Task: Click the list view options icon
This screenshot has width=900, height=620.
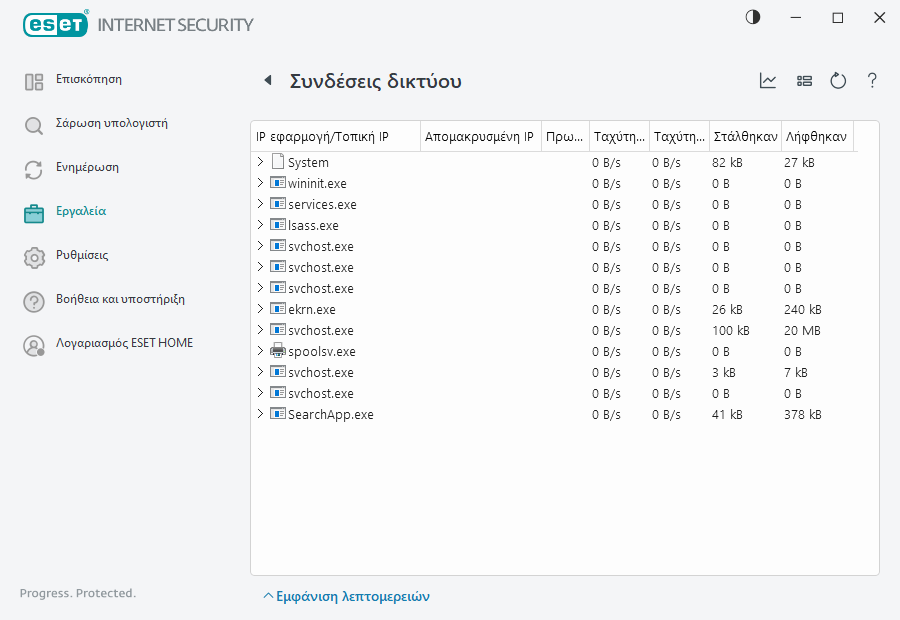Action: tap(804, 81)
